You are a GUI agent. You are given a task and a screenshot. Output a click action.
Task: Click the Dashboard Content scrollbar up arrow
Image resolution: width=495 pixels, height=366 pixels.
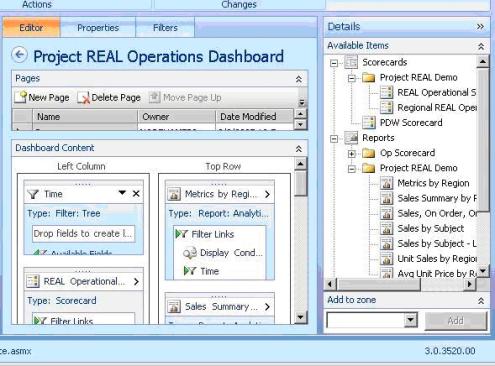point(300,164)
